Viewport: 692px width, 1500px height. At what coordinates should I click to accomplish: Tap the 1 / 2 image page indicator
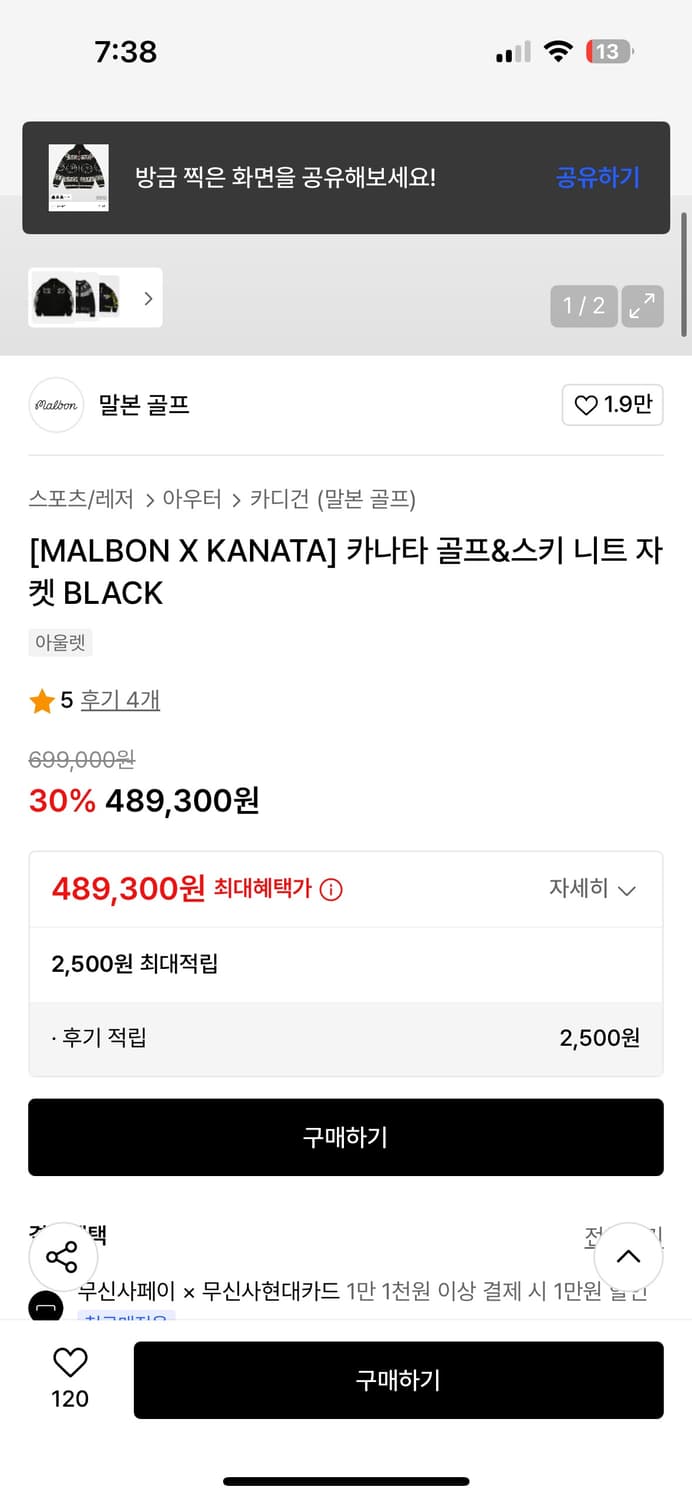(x=584, y=305)
